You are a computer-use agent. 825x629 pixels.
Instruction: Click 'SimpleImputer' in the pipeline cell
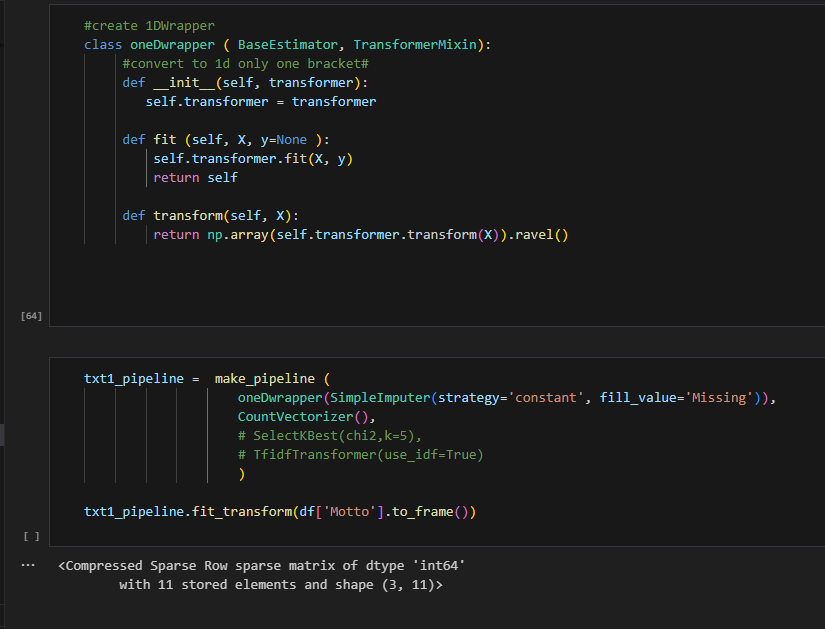[380, 397]
